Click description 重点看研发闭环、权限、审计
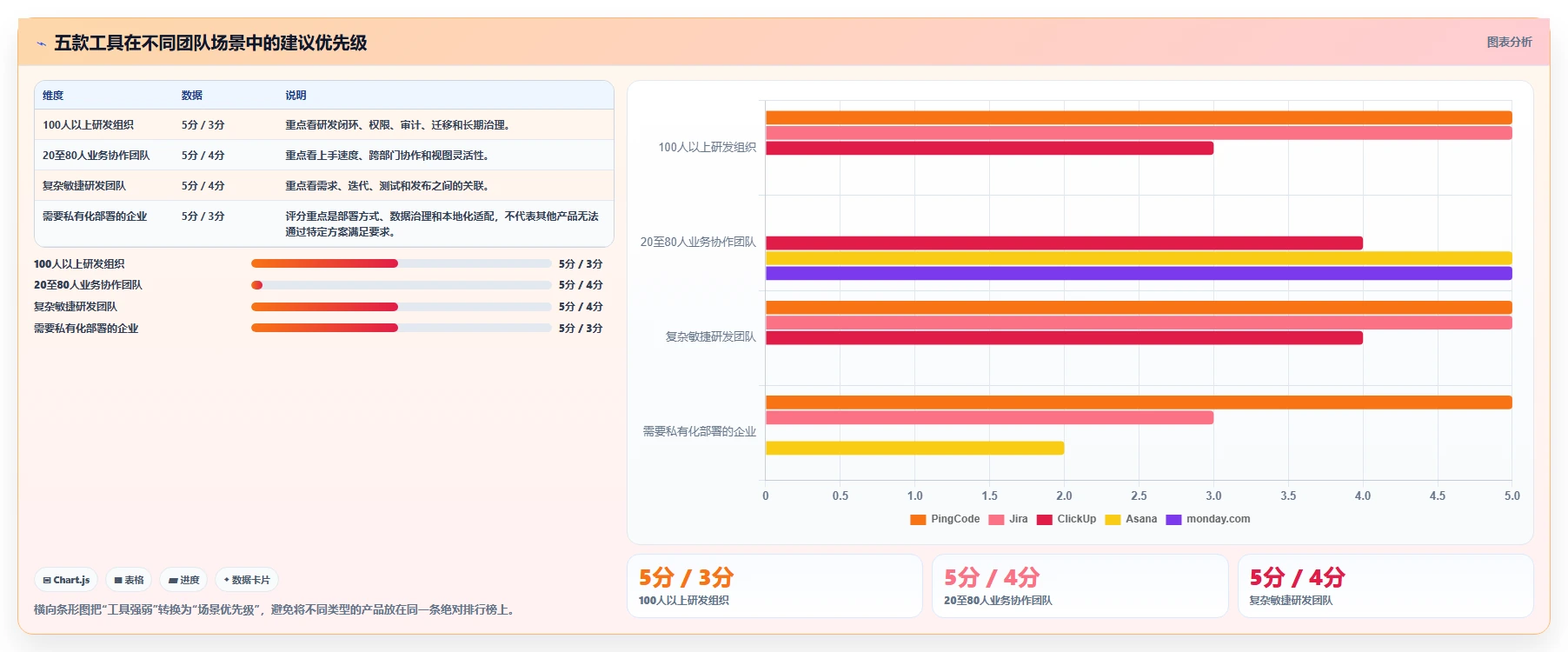The width and height of the screenshot is (1568, 652). [x=399, y=125]
